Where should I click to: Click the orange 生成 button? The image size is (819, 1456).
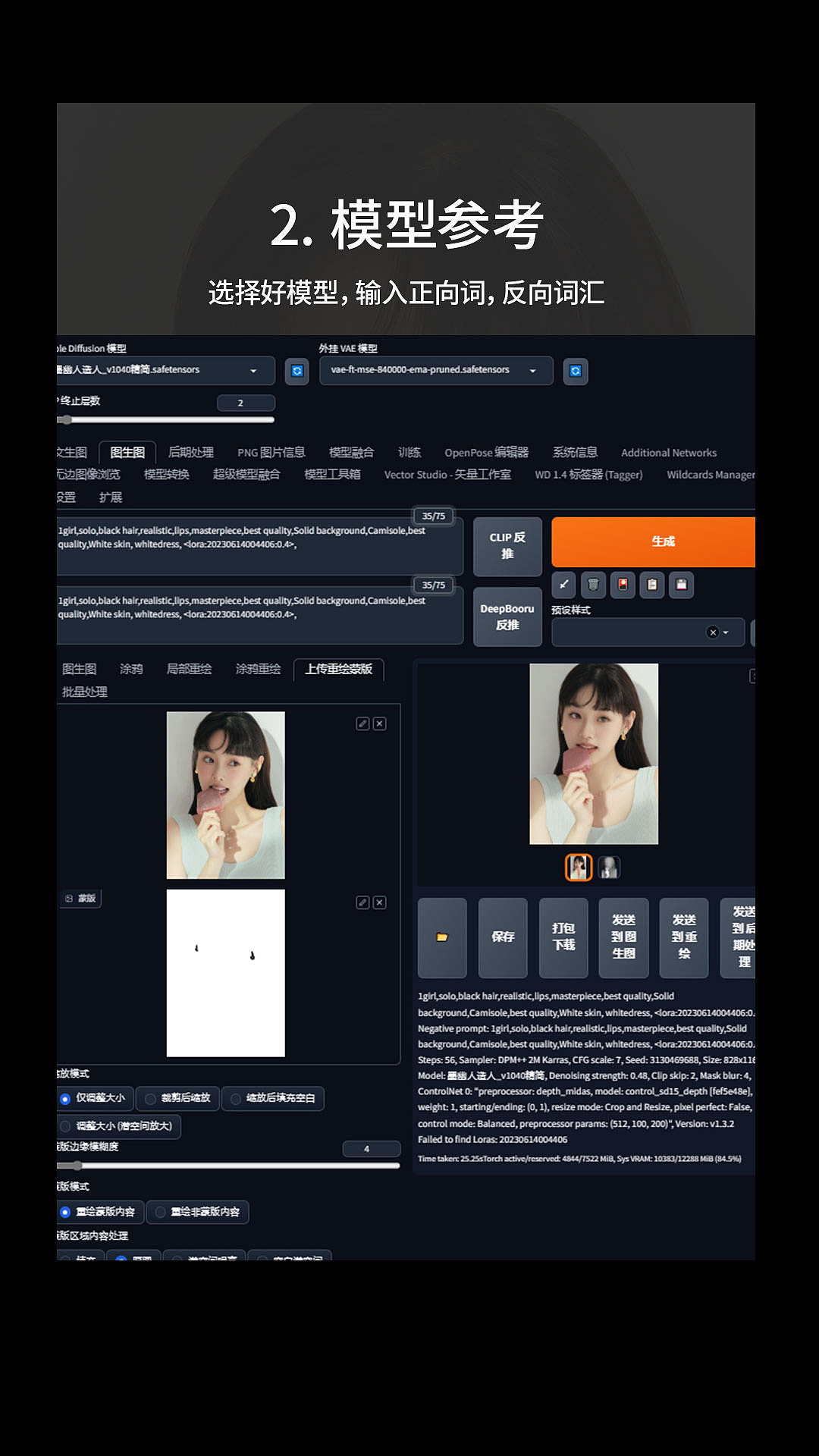654,541
